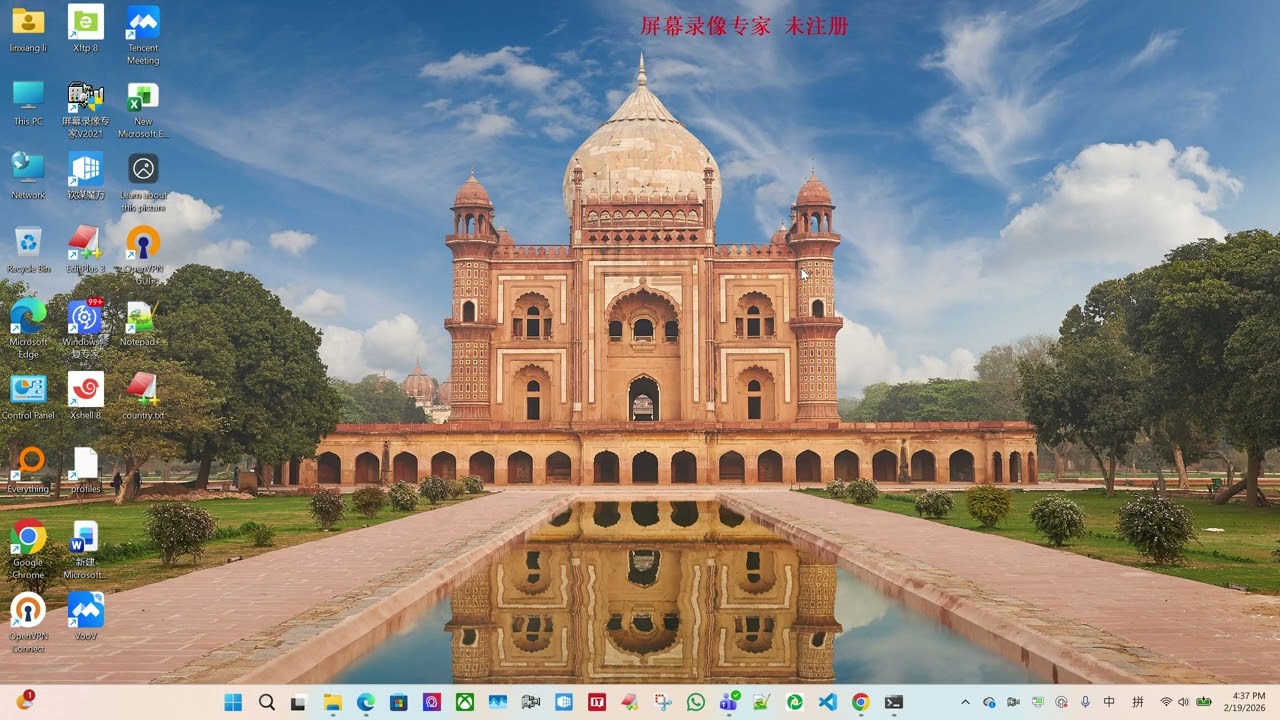The width and height of the screenshot is (1280, 720).
Task: Open Microsoft Edge from the taskbar
Action: click(365, 702)
